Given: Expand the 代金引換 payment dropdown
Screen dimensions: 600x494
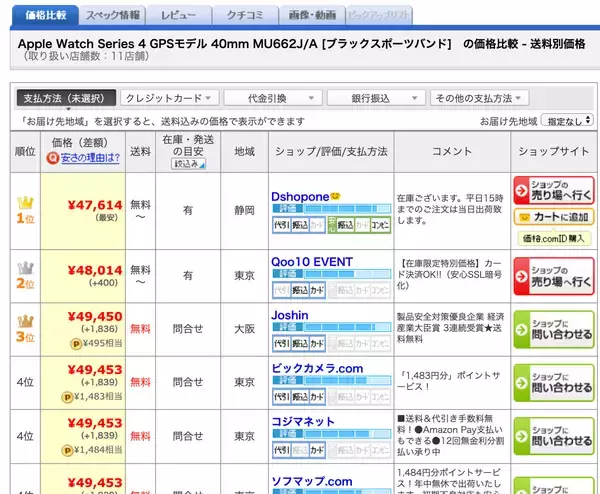Looking at the screenshot, I should [270, 98].
